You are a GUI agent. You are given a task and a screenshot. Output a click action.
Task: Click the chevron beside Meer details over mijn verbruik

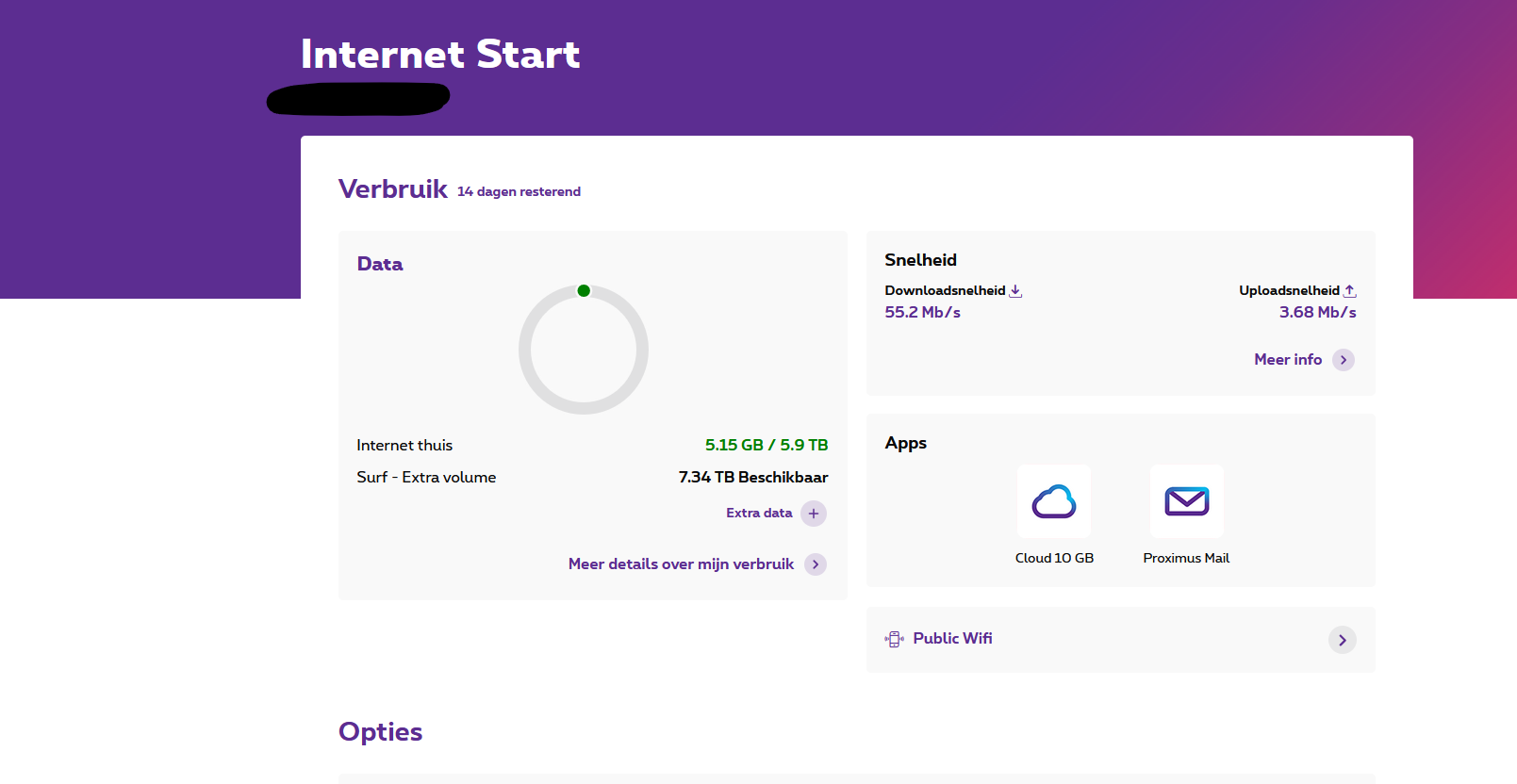816,564
